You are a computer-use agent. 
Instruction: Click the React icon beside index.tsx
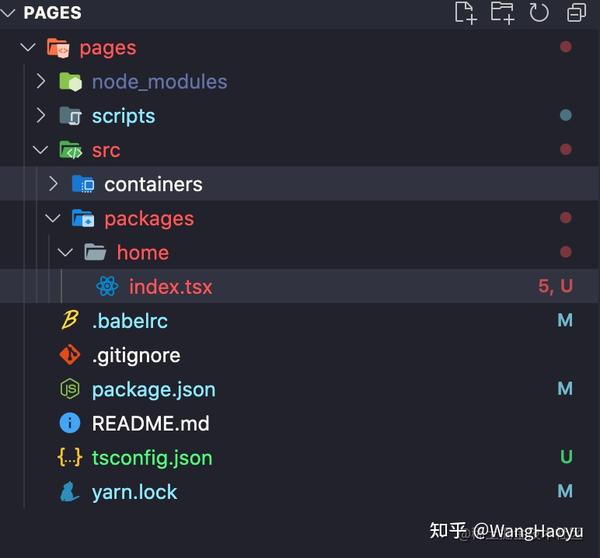pos(107,286)
